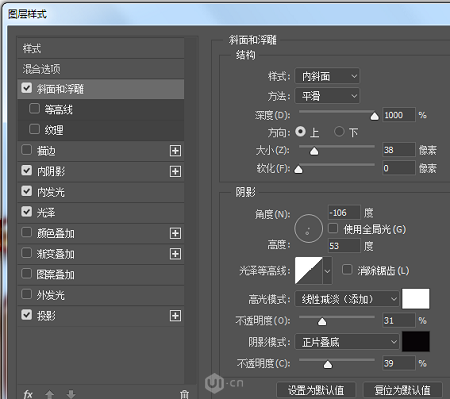Viewport: 450px width, 399px height.
Task: Uncheck the 内阴影 checkbox
Action: [27, 170]
